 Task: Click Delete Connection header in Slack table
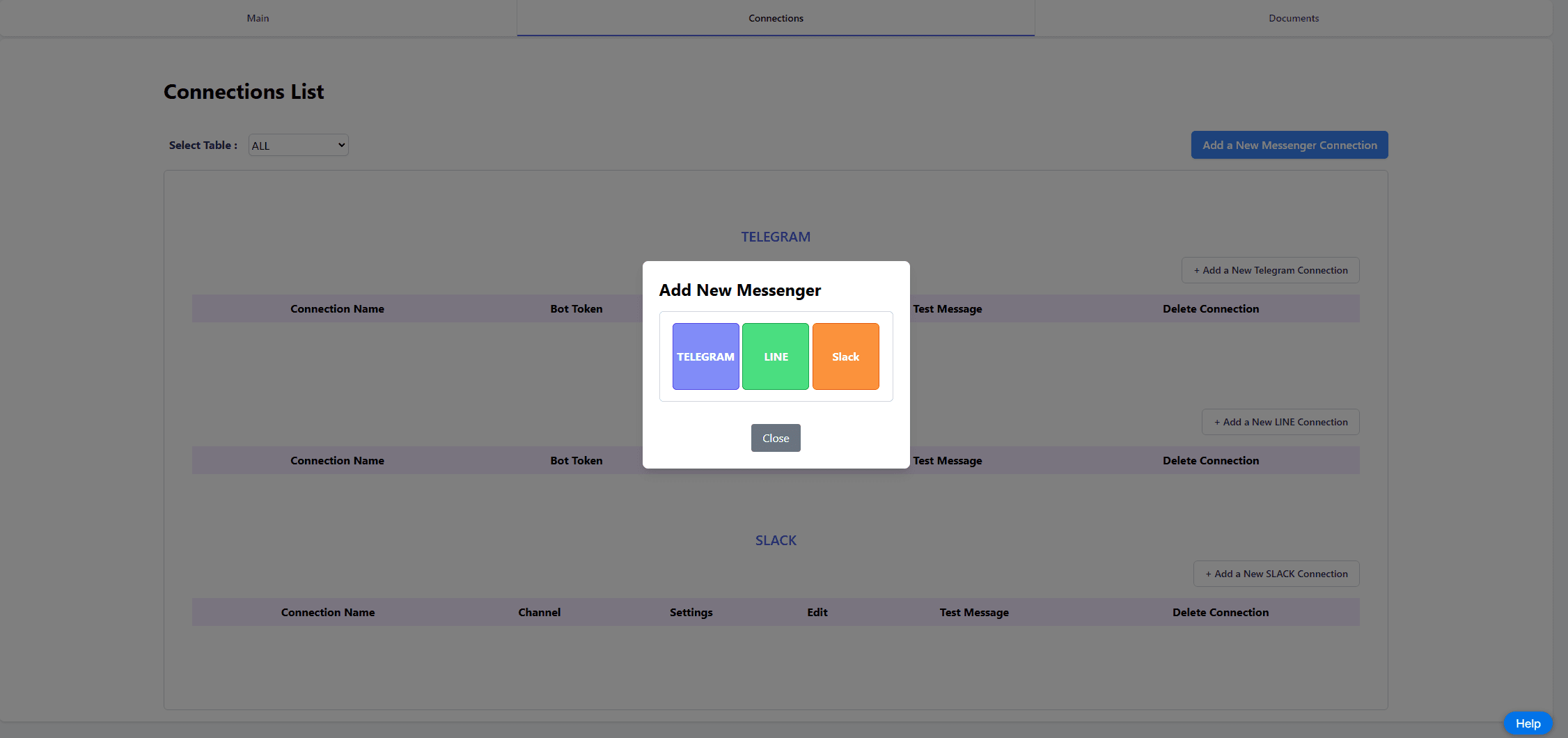(1220, 612)
